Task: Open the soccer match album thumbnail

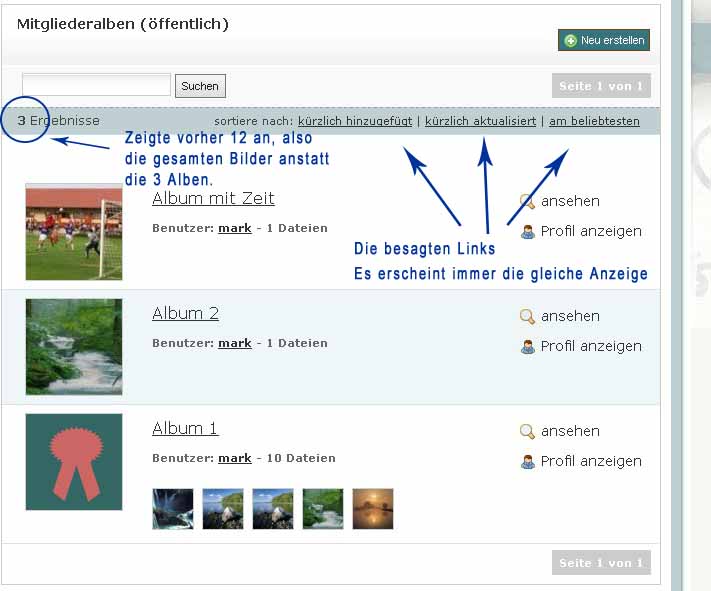Action: coord(74,232)
